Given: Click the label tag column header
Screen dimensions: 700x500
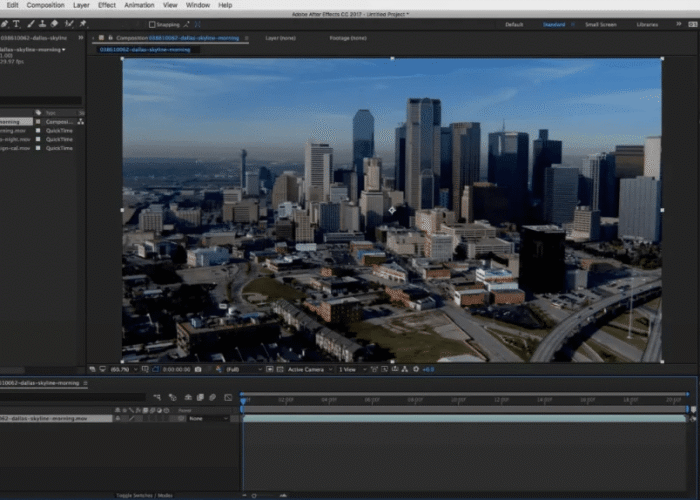Looking at the screenshot, I should pos(38,112).
